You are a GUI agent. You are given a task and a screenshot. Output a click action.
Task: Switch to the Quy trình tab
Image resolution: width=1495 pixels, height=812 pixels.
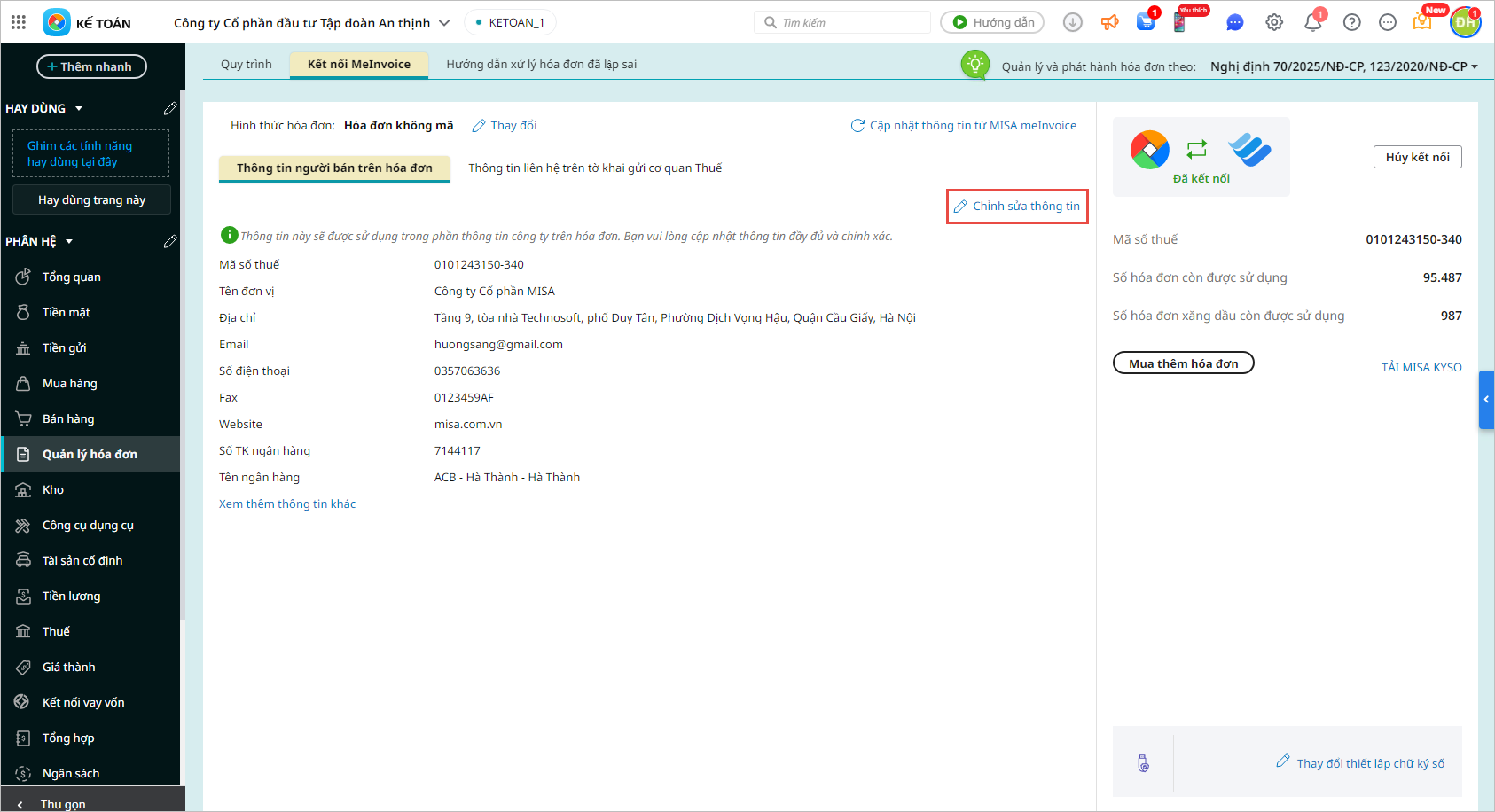(x=247, y=65)
